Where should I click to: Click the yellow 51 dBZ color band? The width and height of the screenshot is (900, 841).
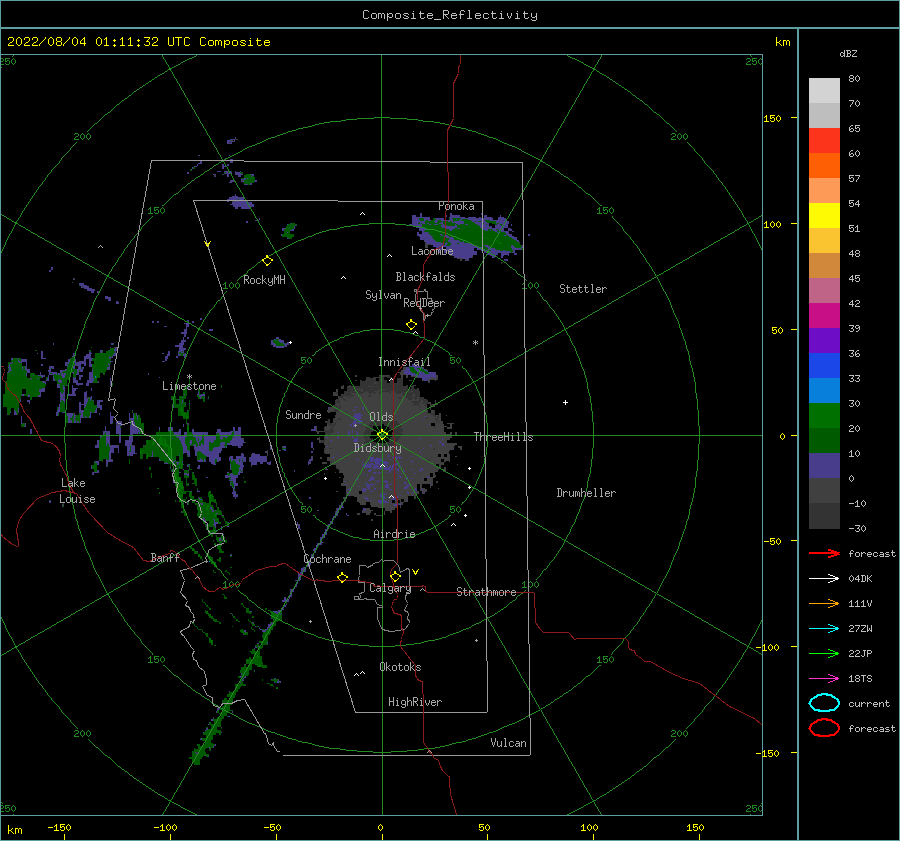[x=824, y=216]
